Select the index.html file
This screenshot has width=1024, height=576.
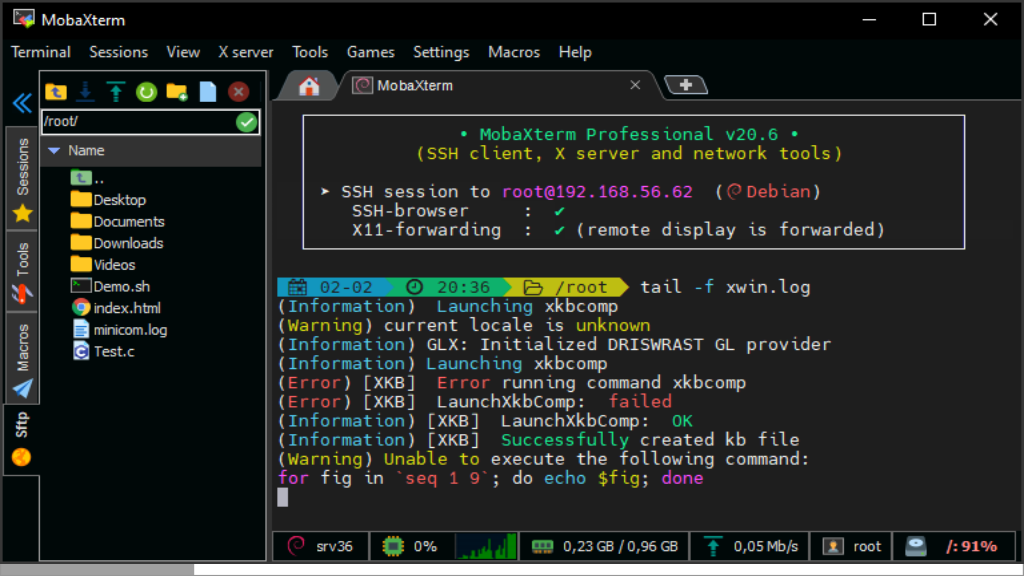coord(116,308)
